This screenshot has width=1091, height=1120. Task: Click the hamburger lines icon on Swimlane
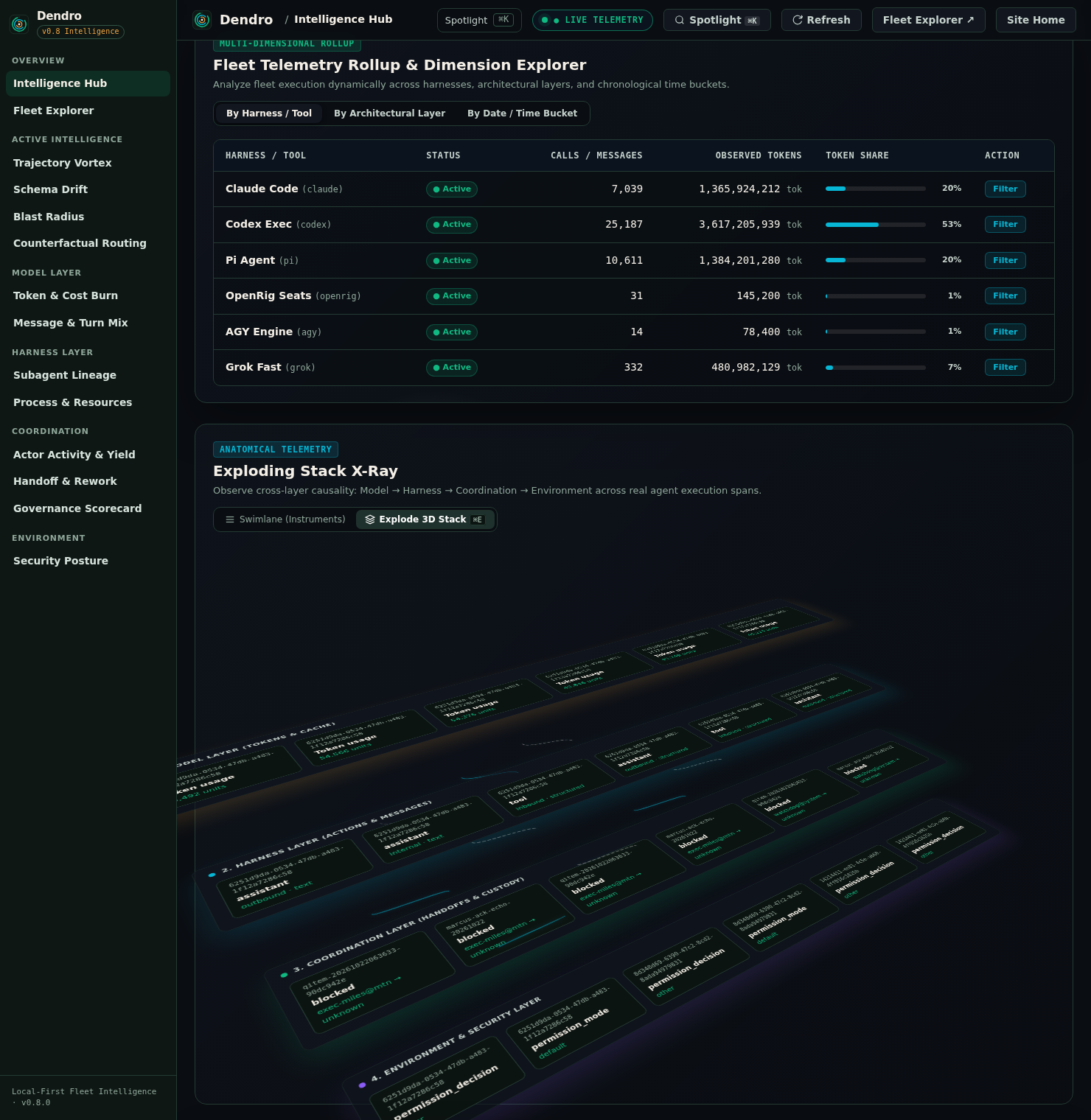[x=230, y=519]
